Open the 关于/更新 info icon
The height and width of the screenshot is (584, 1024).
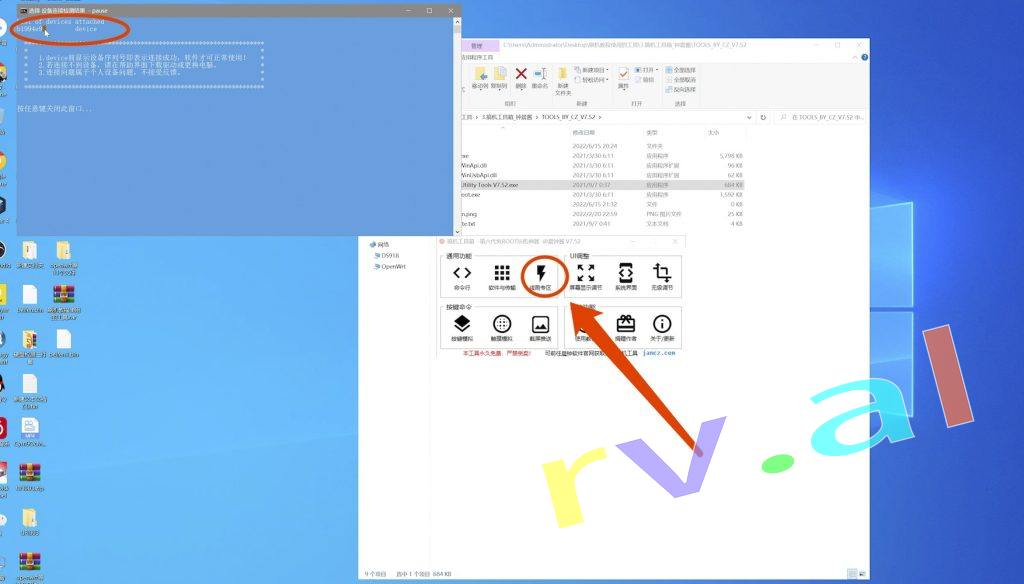(662, 327)
